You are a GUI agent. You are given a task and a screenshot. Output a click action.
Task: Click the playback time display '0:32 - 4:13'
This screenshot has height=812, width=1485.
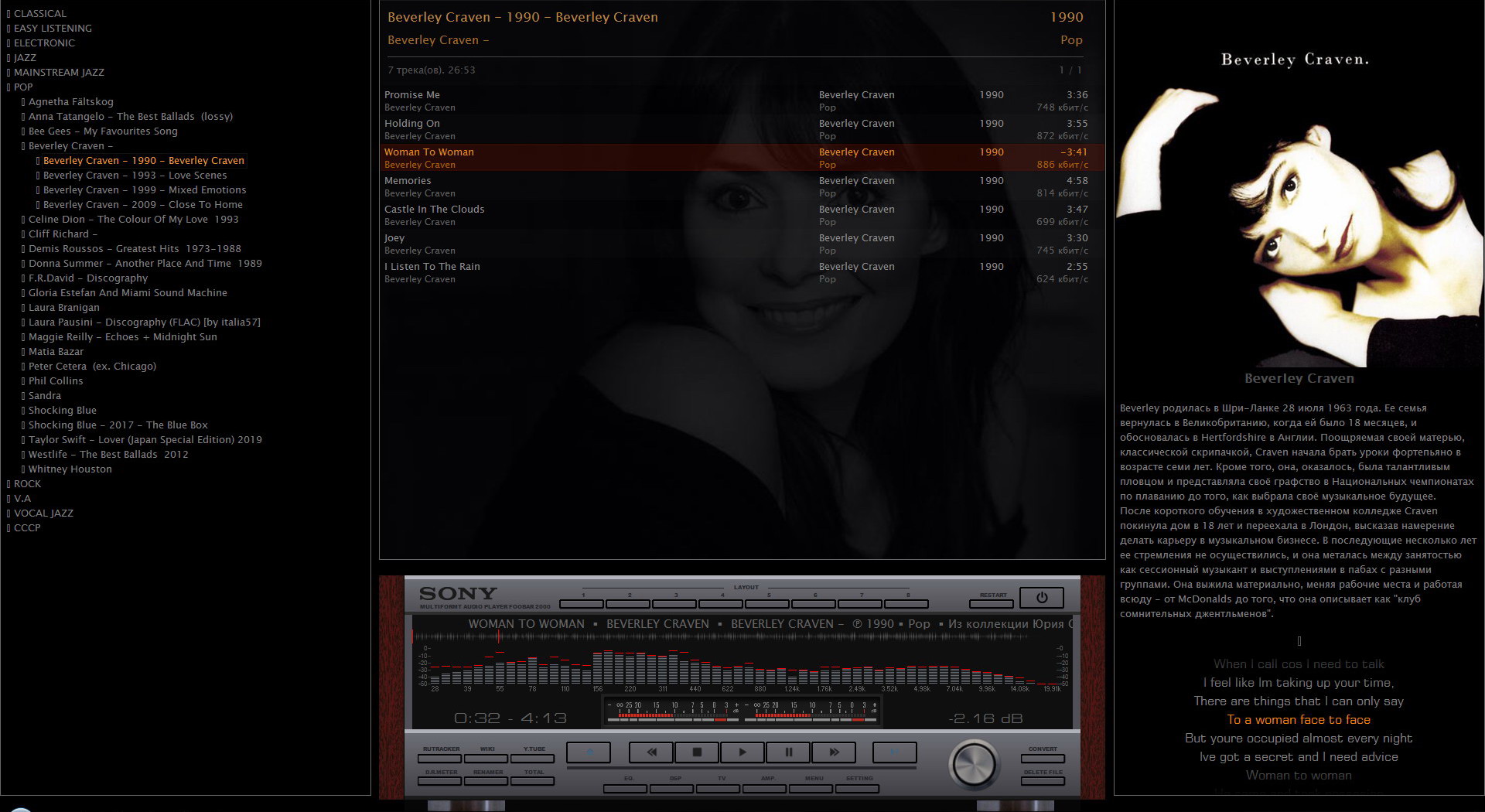[x=510, y=718]
